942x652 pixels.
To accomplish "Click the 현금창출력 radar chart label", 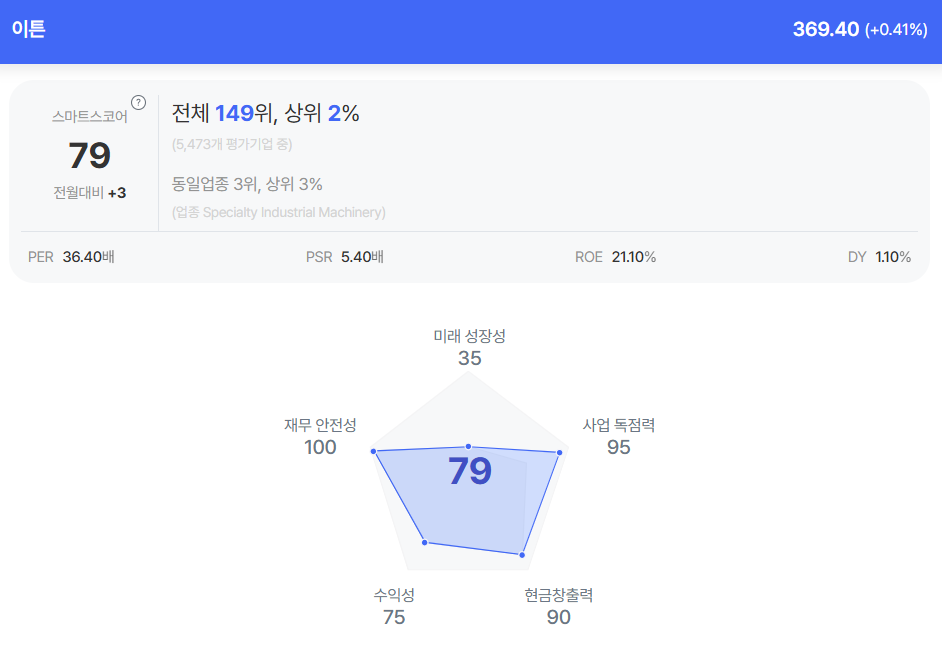I will pyautogui.click(x=558, y=595).
